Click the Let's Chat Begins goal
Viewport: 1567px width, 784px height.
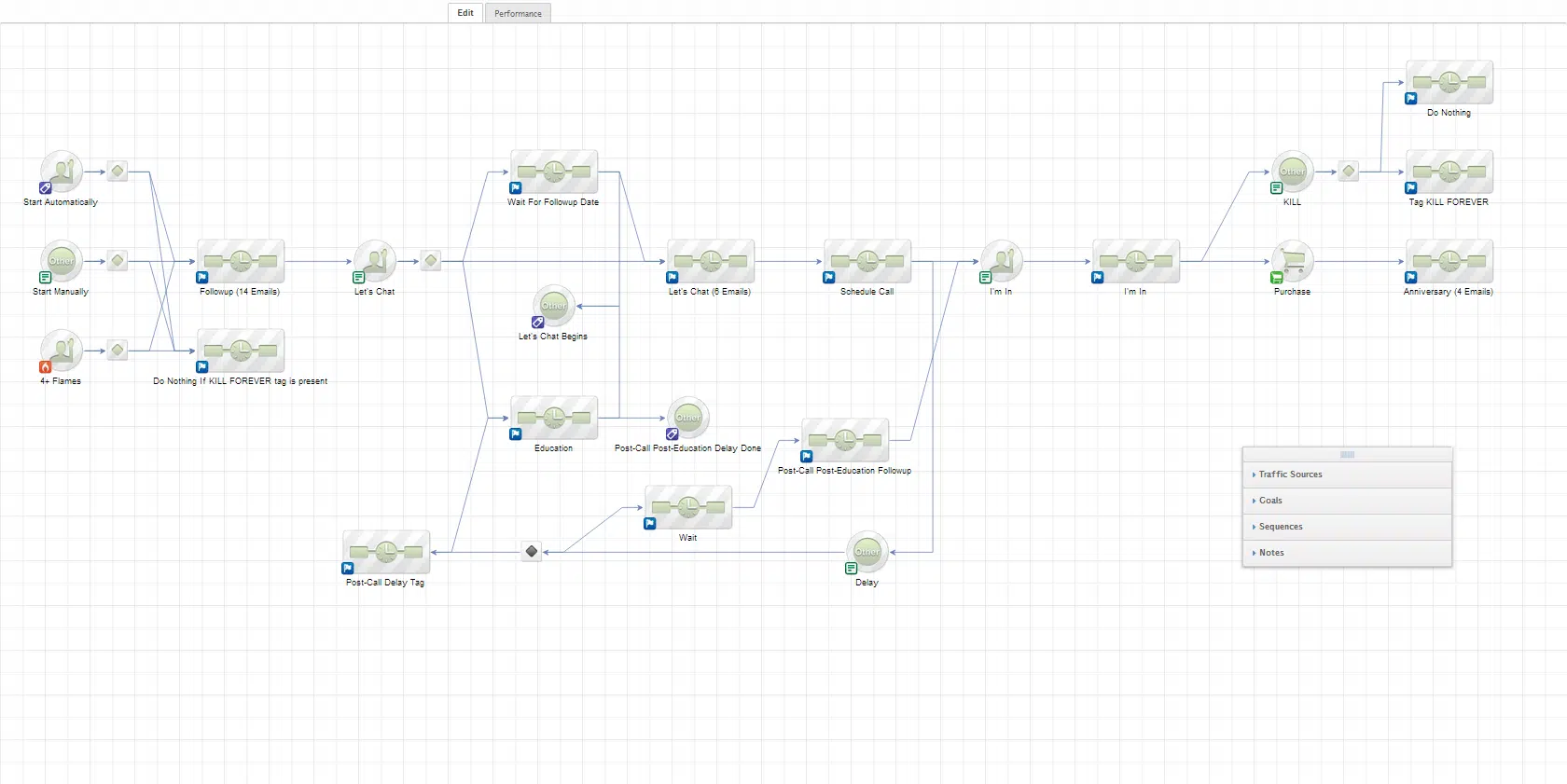click(x=554, y=306)
